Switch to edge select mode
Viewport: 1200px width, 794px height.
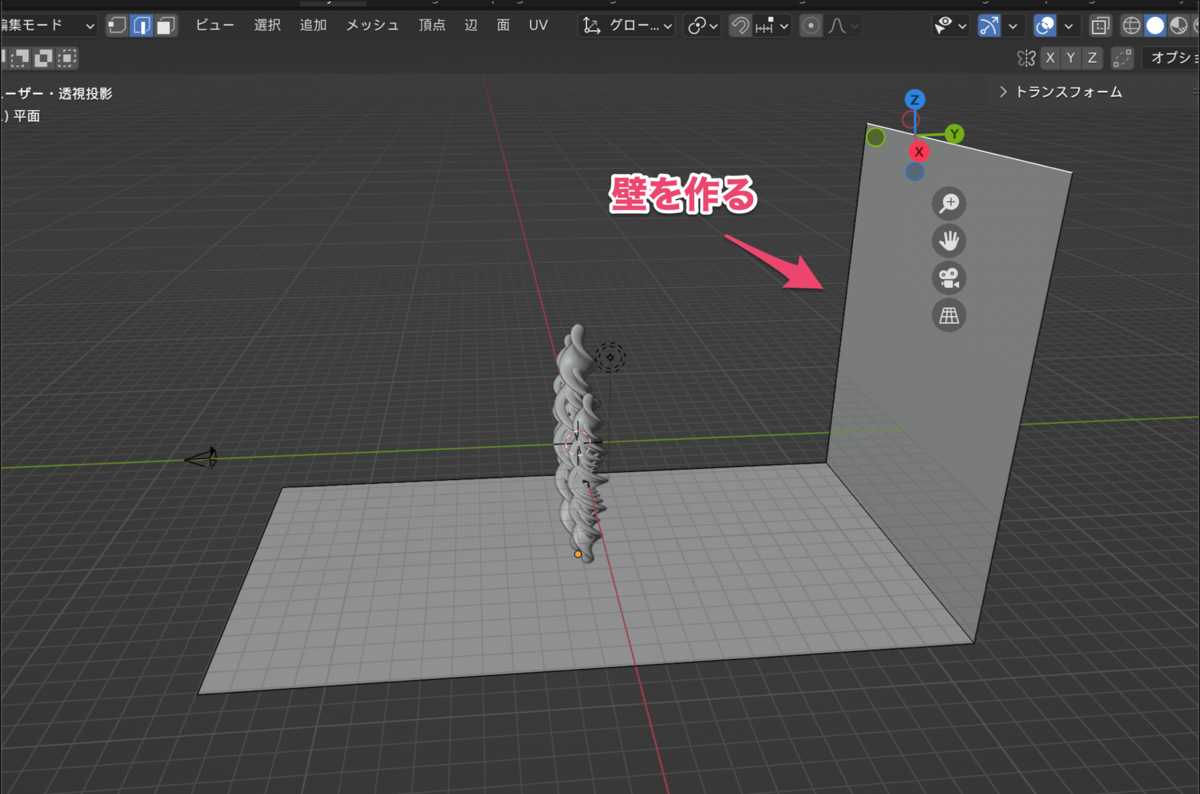(141, 25)
